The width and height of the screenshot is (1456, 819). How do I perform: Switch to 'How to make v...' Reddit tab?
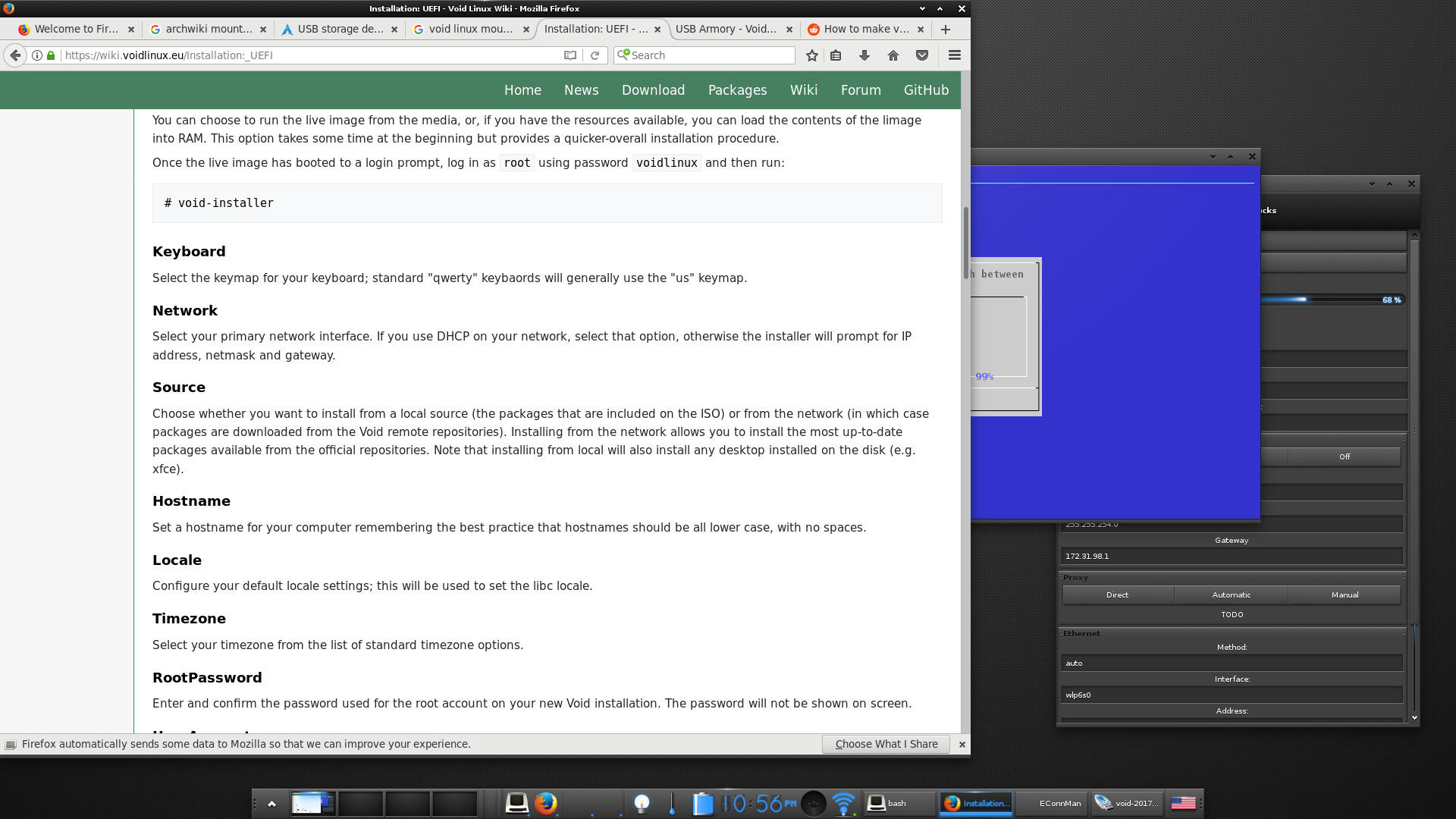point(866,30)
